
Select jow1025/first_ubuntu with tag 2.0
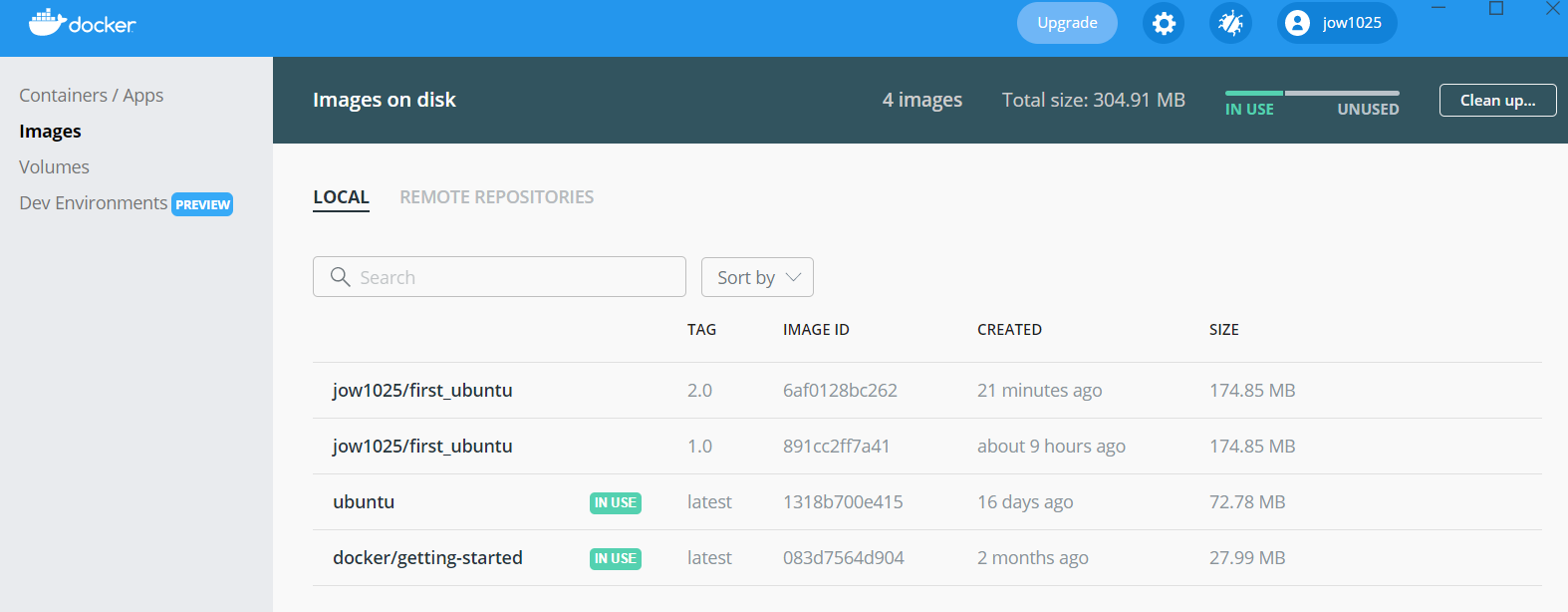click(x=926, y=391)
